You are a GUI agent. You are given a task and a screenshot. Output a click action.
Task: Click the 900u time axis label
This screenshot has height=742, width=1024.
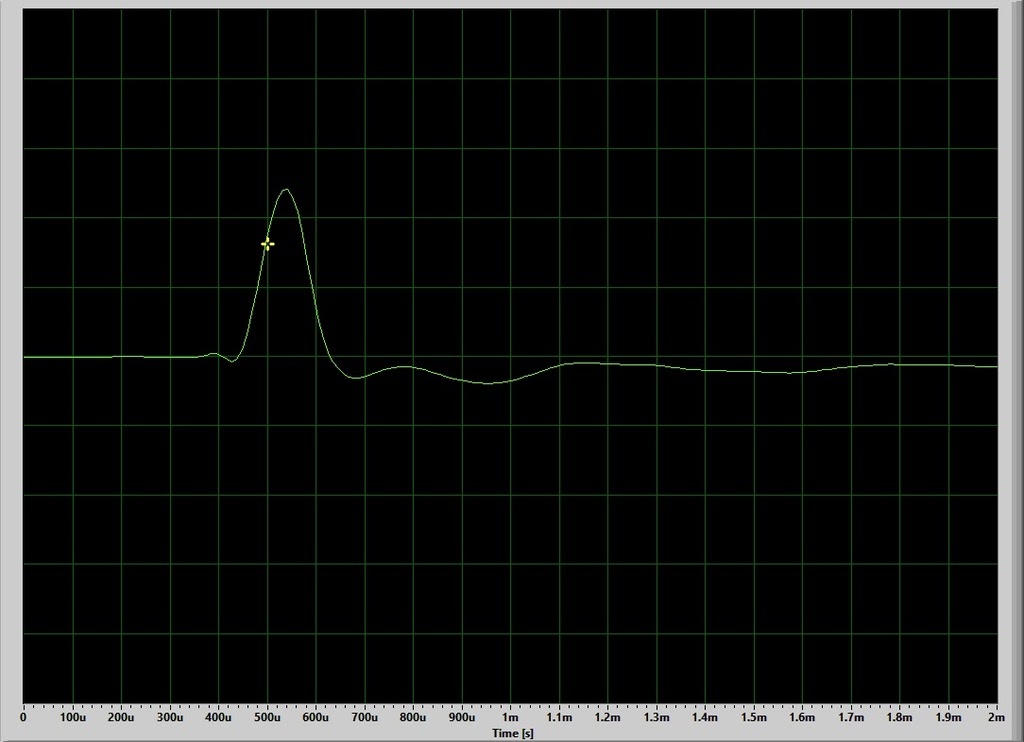[x=462, y=717]
